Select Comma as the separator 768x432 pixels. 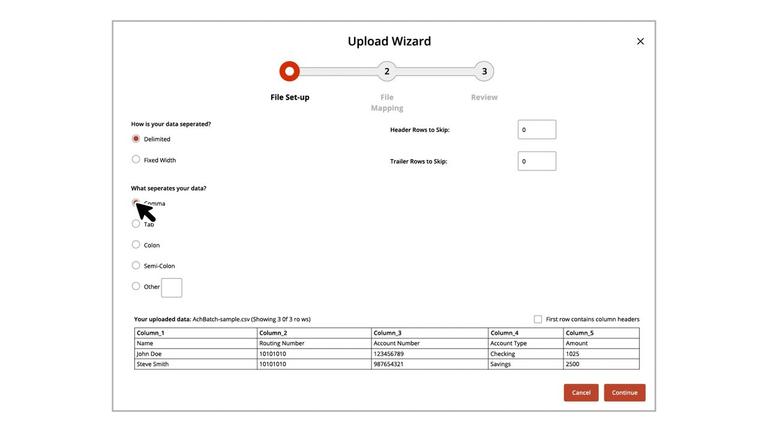pyautogui.click(x=136, y=203)
